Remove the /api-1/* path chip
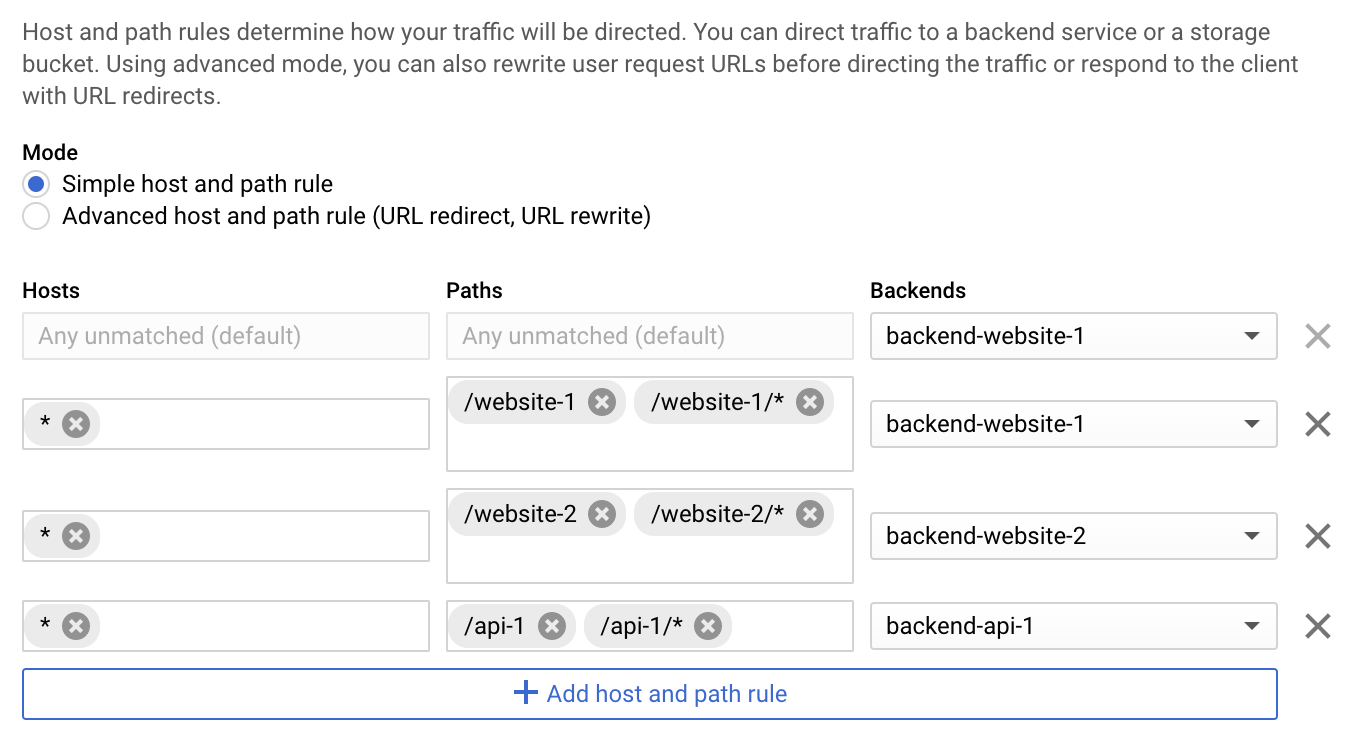 (708, 626)
